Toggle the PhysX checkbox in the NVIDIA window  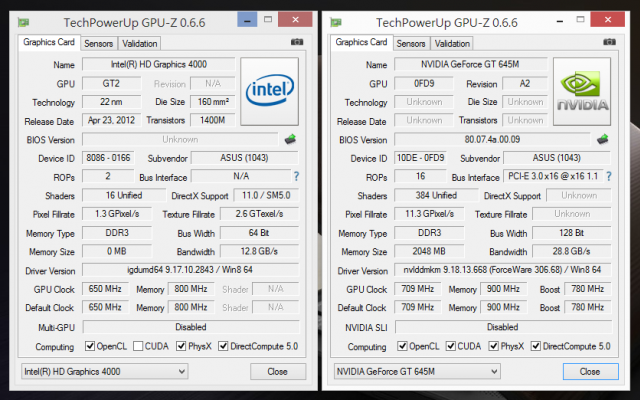click(x=494, y=346)
